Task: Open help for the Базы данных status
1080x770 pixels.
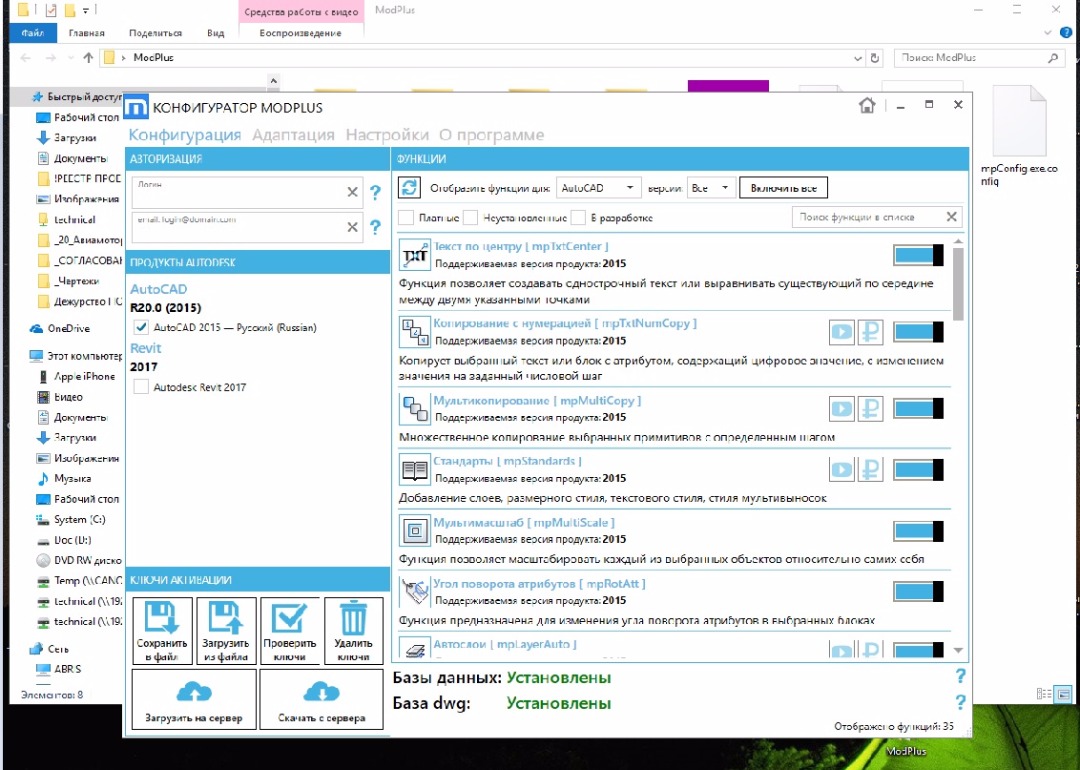Action: pos(961,676)
